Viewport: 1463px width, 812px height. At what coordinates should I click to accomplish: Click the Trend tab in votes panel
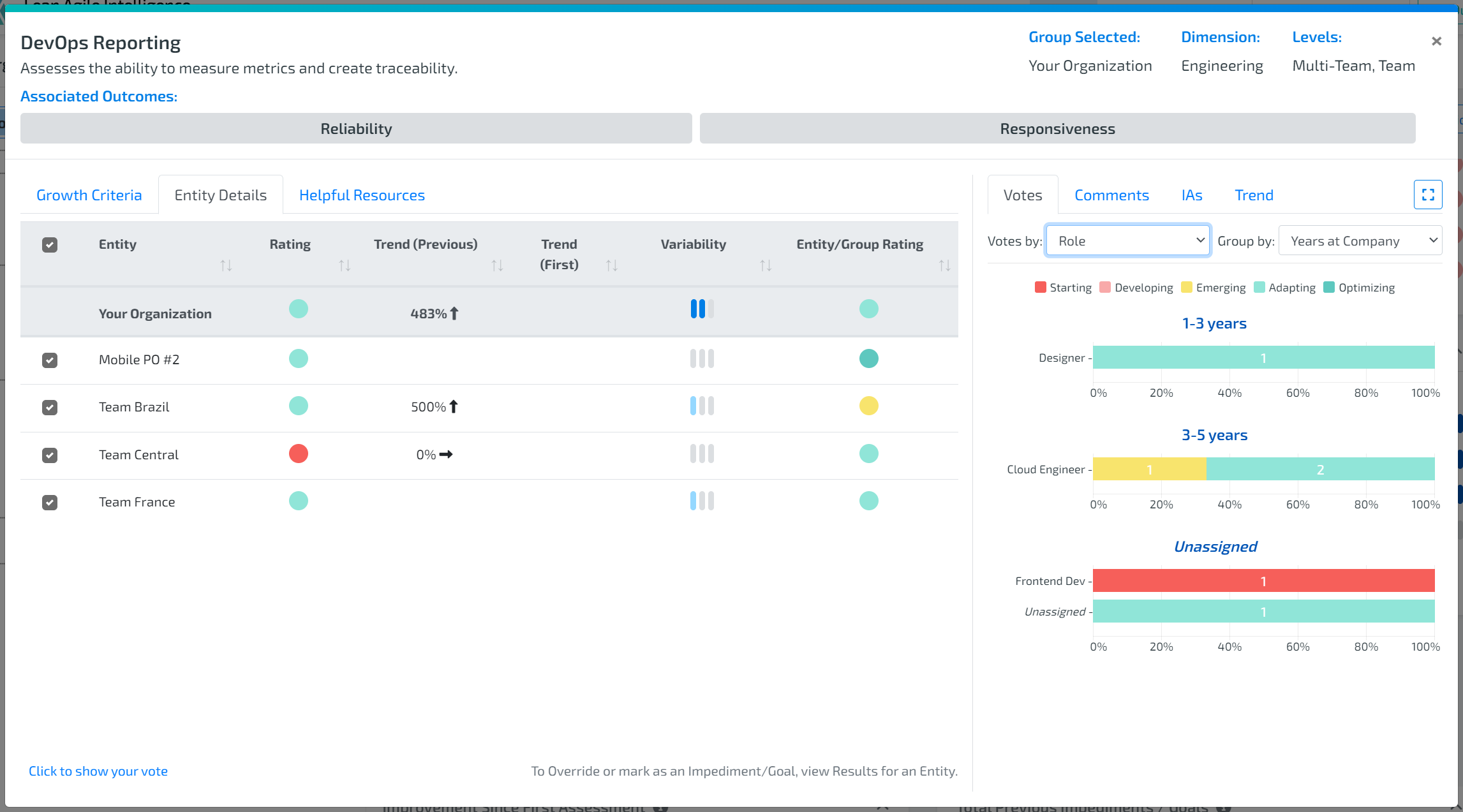tap(1254, 195)
